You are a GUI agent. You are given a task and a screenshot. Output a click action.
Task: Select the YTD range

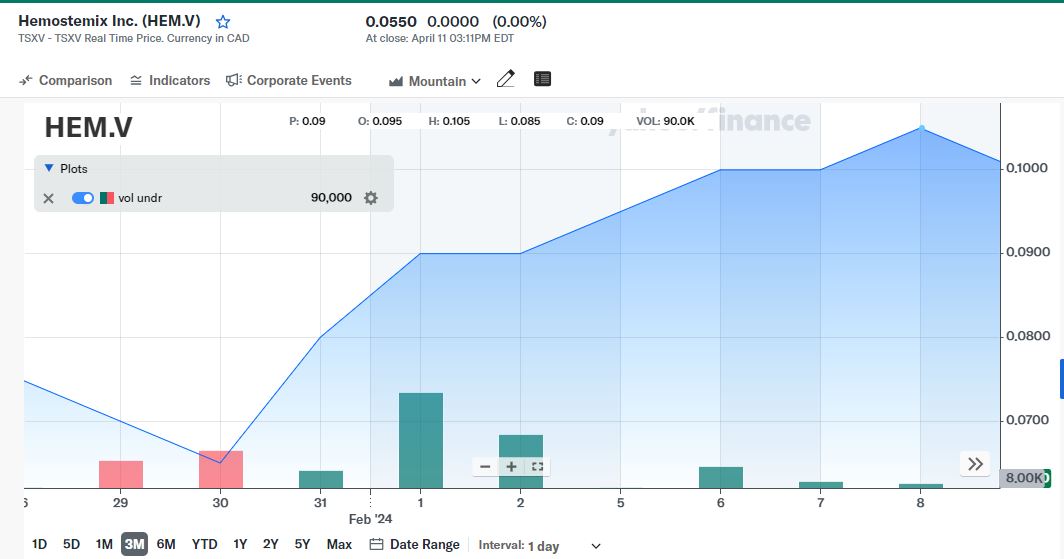204,544
